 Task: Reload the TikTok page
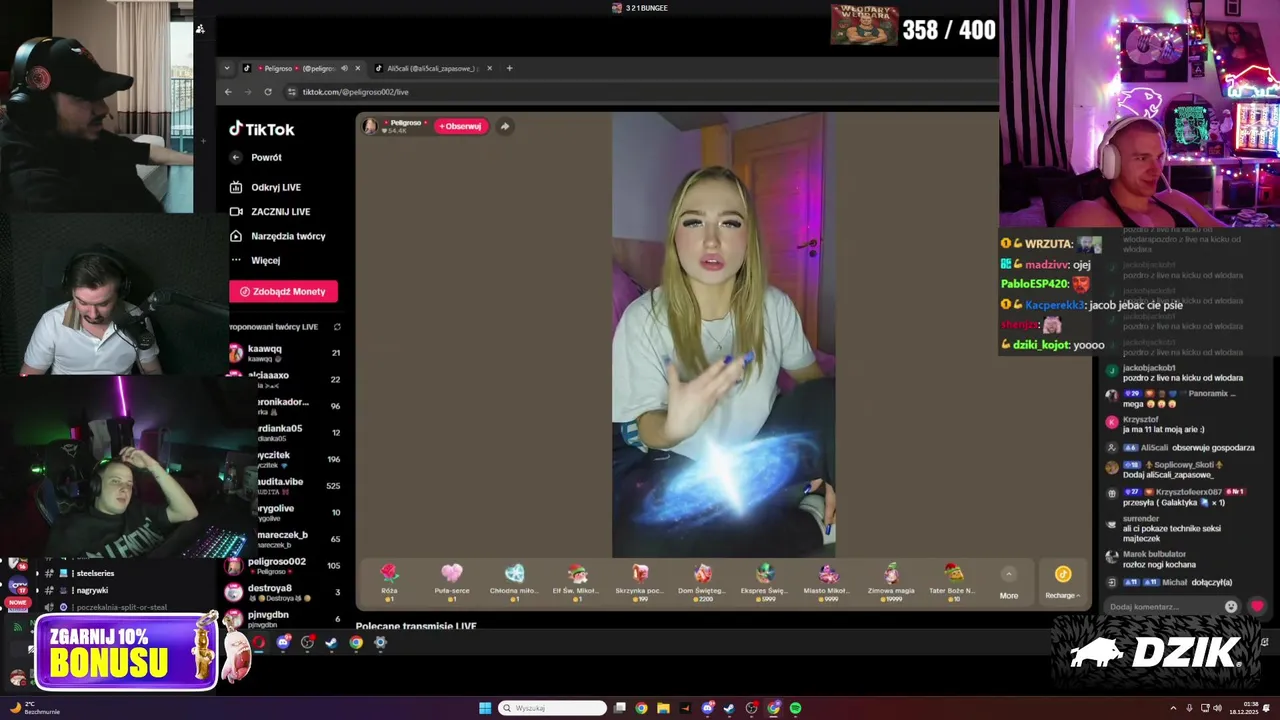[268, 92]
